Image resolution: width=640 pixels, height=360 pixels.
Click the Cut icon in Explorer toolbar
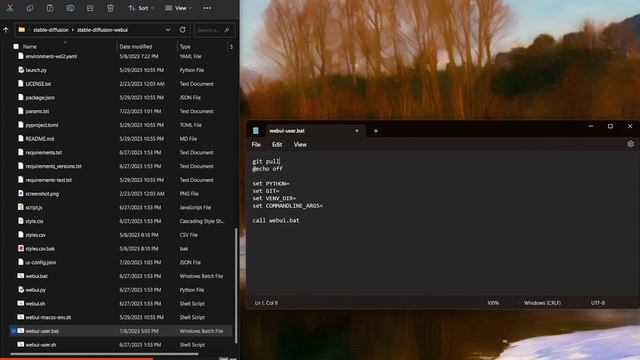[x=10, y=8]
